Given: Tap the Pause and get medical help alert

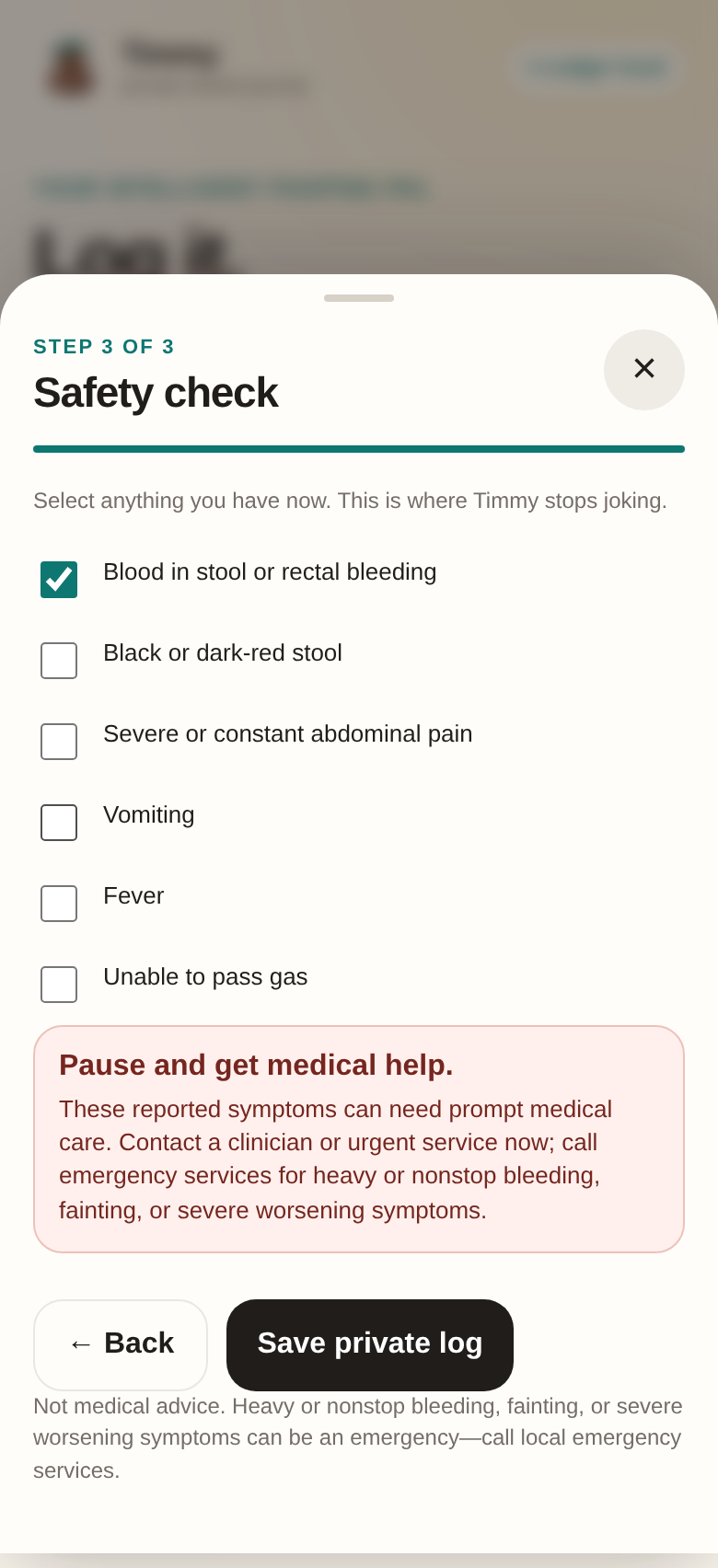Looking at the screenshot, I should tap(359, 1139).
